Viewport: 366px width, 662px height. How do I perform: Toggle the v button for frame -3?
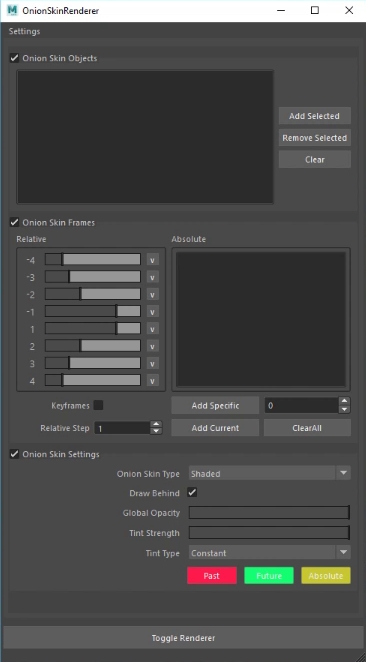(x=152, y=277)
